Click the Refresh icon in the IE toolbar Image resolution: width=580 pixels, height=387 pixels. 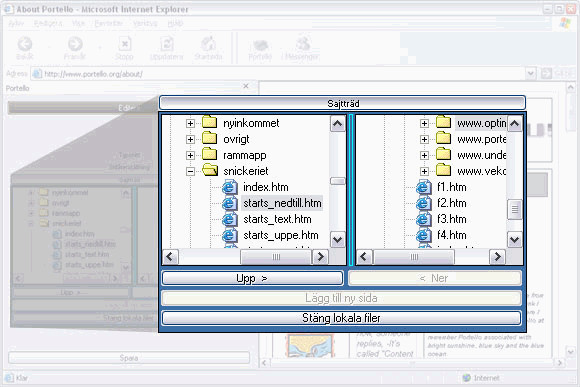167,44
